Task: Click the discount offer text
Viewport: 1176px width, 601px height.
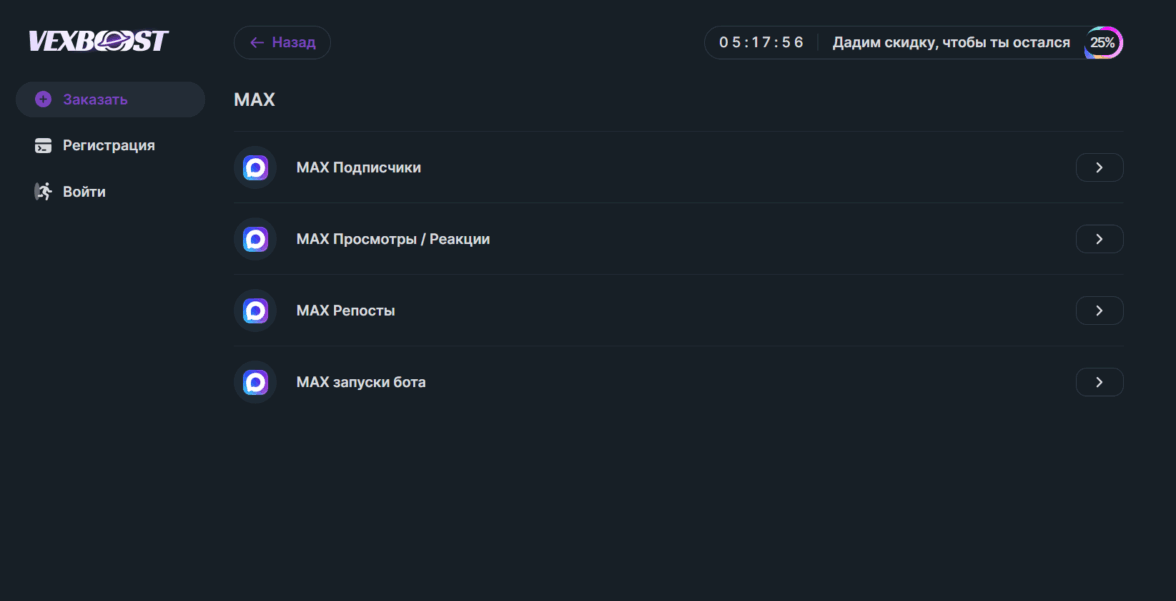Action: (951, 43)
